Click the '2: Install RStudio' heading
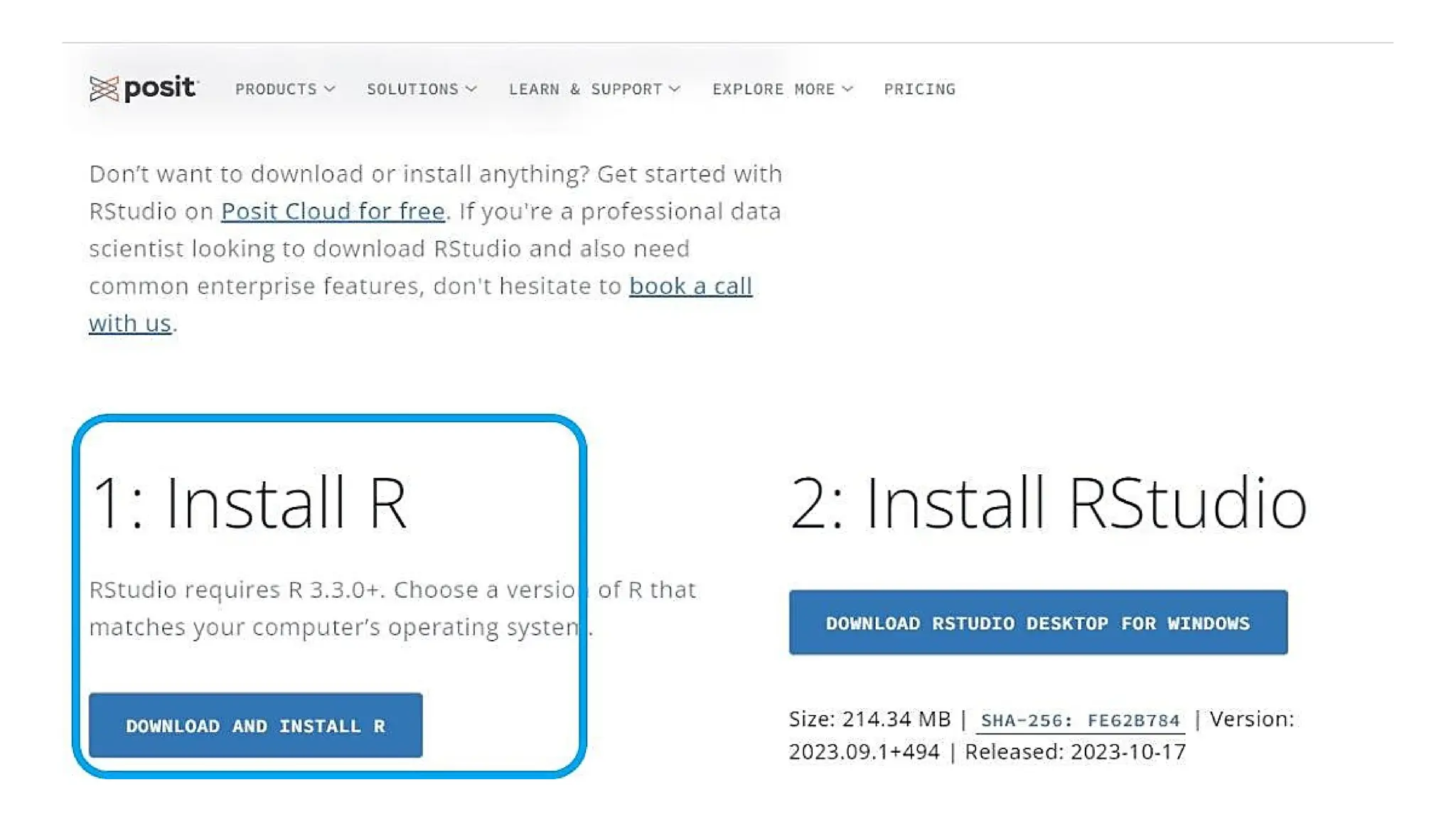The height and width of the screenshot is (819, 1456). 1048,503
